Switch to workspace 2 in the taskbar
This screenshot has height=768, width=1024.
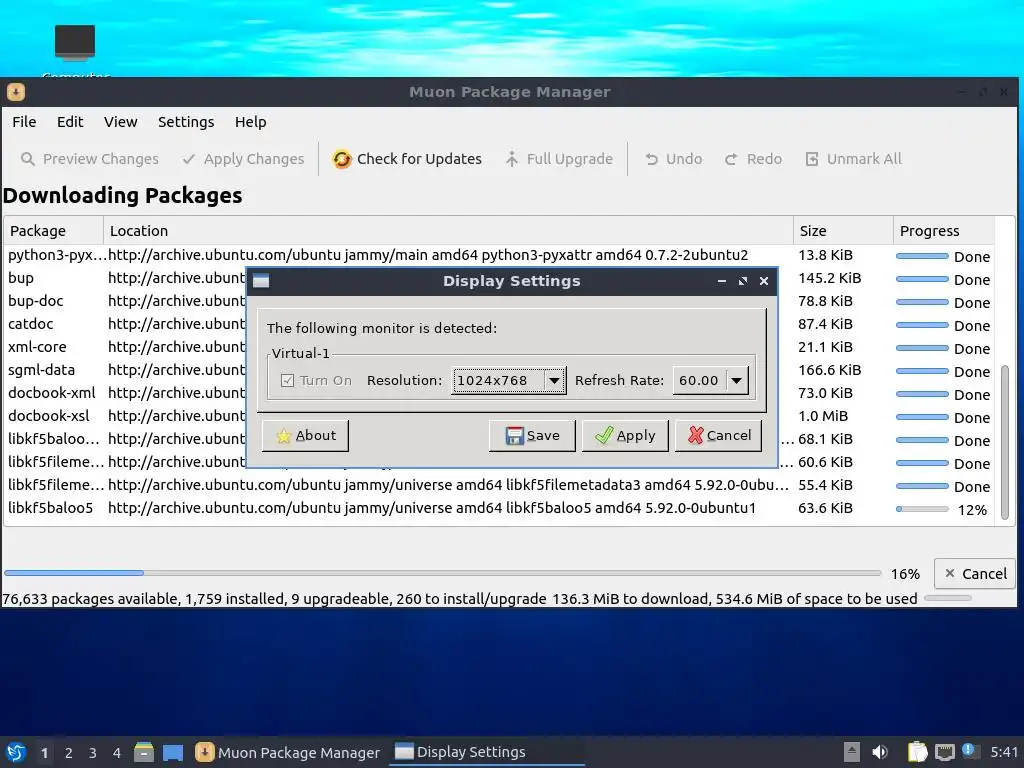pos(69,753)
